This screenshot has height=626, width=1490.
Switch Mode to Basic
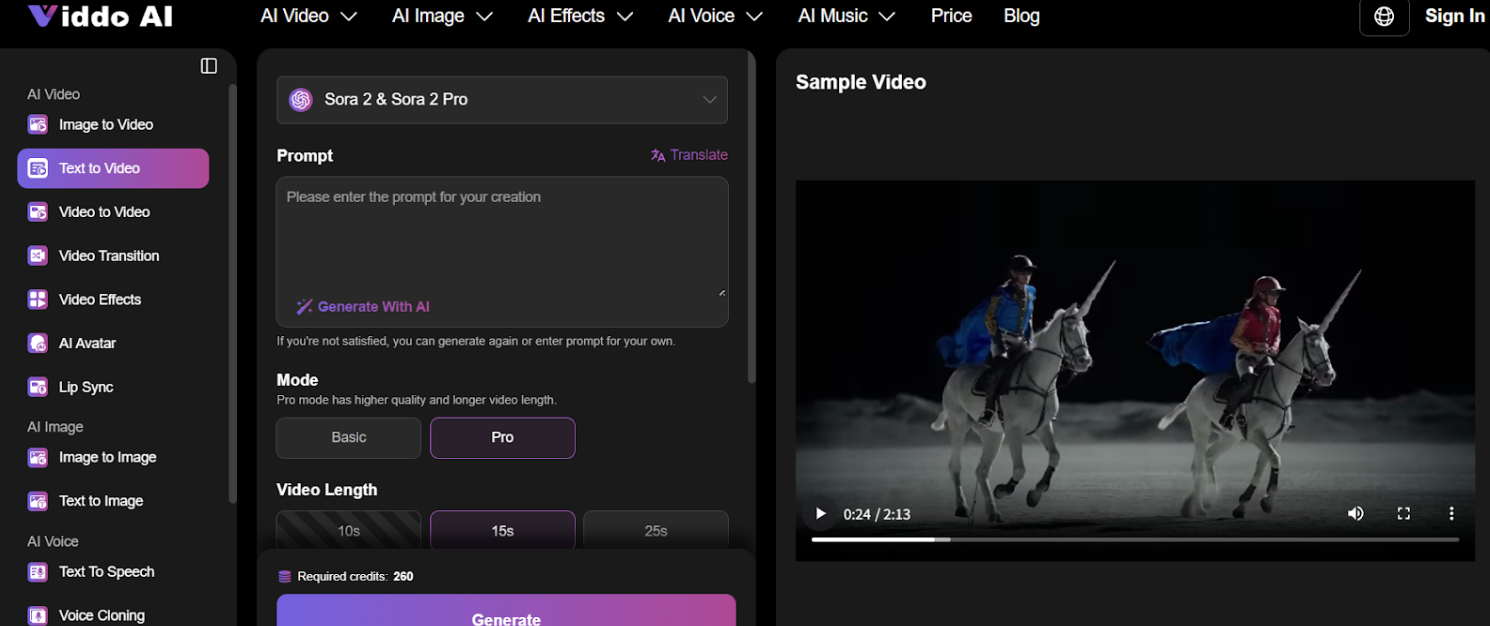[x=348, y=437]
